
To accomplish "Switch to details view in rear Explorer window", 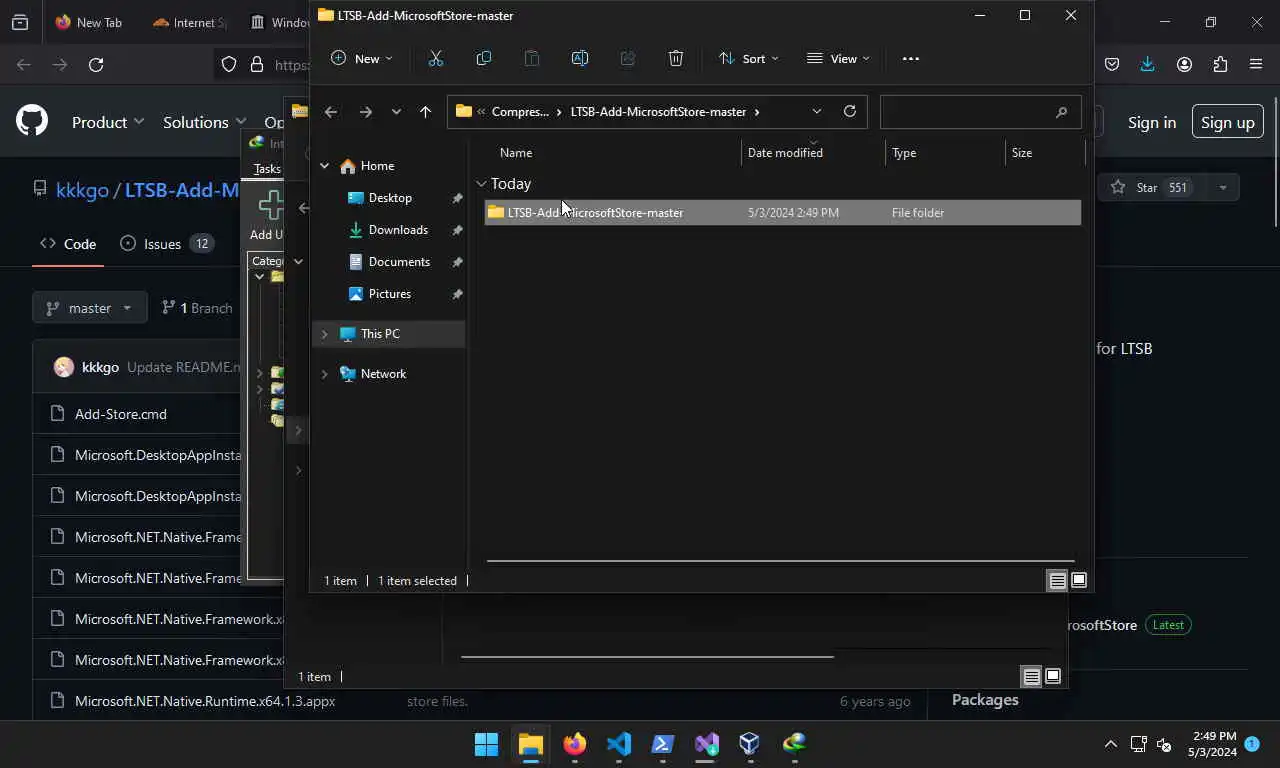I will [x=1031, y=677].
